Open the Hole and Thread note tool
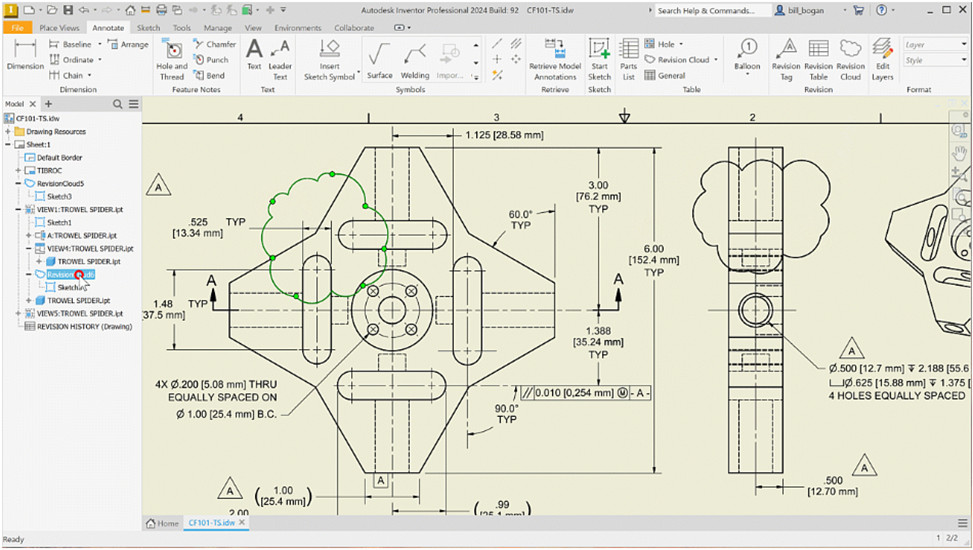Image resolution: width=973 pixels, height=550 pixels. coord(172,60)
